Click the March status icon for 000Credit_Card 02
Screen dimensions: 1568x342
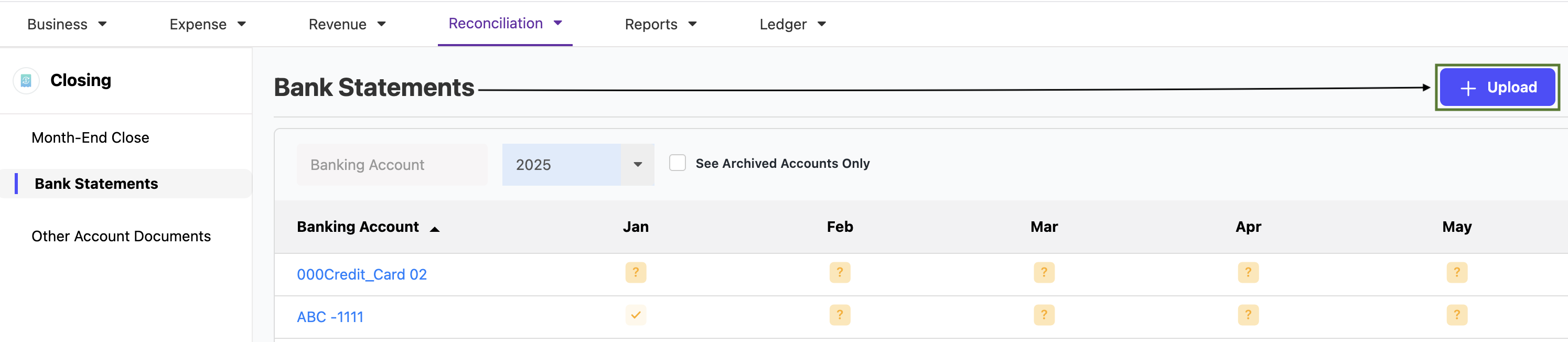coord(1044,272)
